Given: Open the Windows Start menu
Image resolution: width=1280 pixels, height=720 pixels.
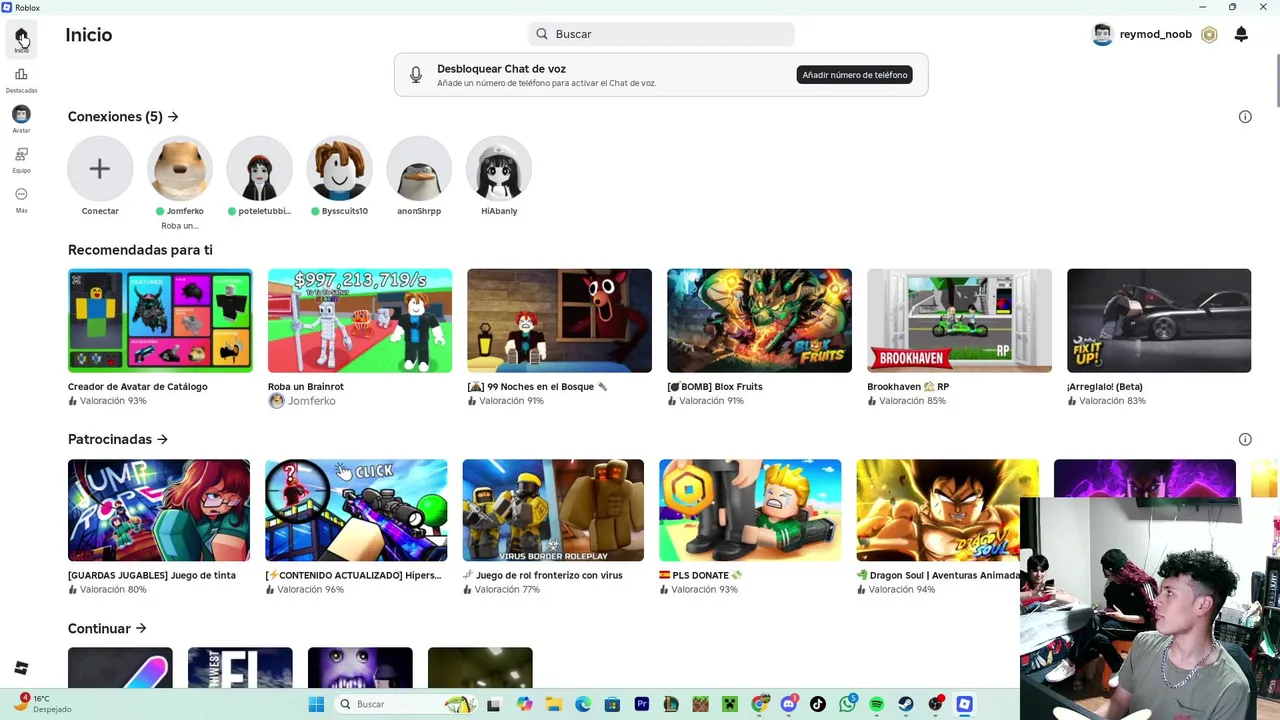Looking at the screenshot, I should (316, 704).
